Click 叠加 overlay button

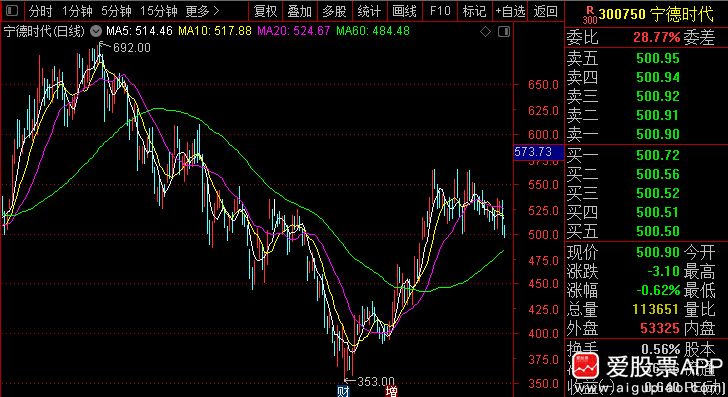pos(299,11)
